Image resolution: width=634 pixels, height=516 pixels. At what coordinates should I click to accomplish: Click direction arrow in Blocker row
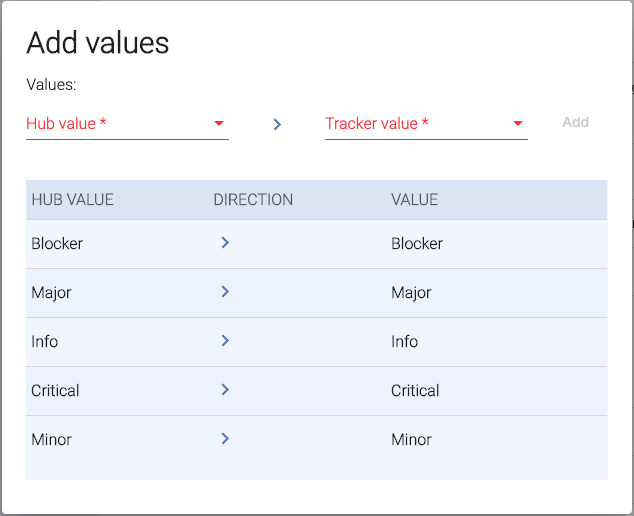pyautogui.click(x=225, y=243)
